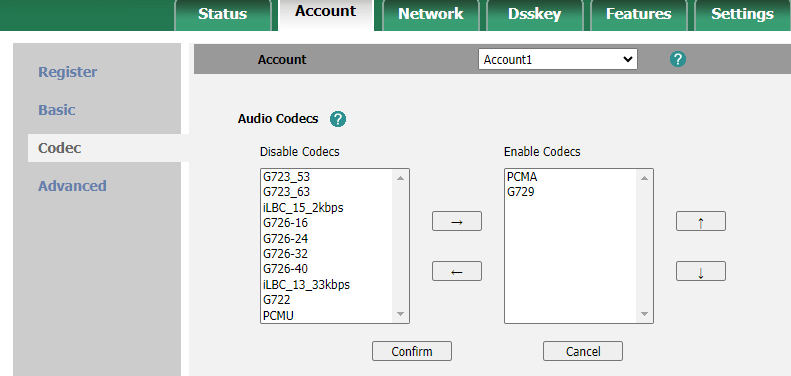
Task: Select G726-32 in Disable Codecs list
Action: (x=327, y=253)
